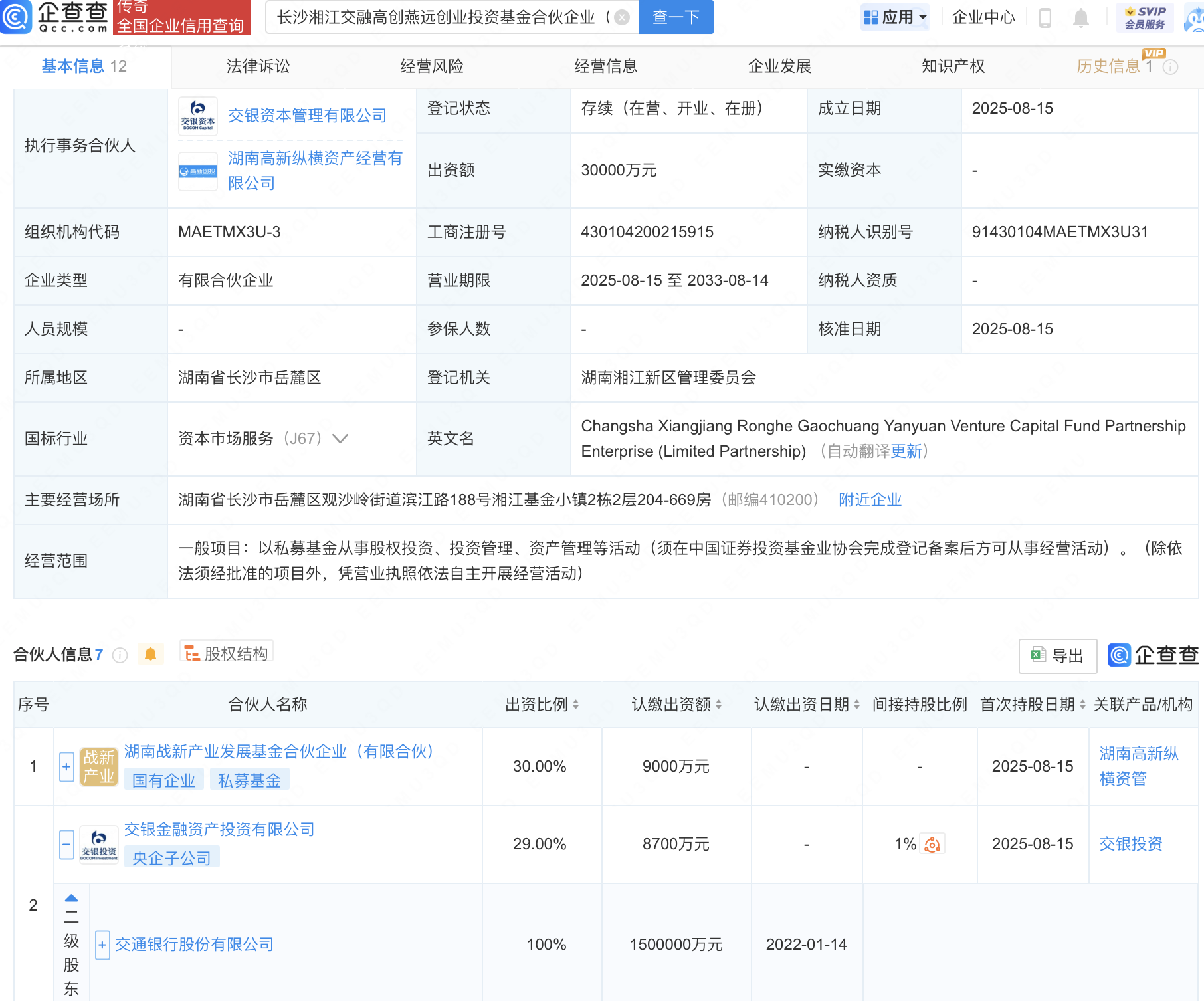Click 央企子公司 tag
The image size is (1204, 1001).
coord(171,858)
